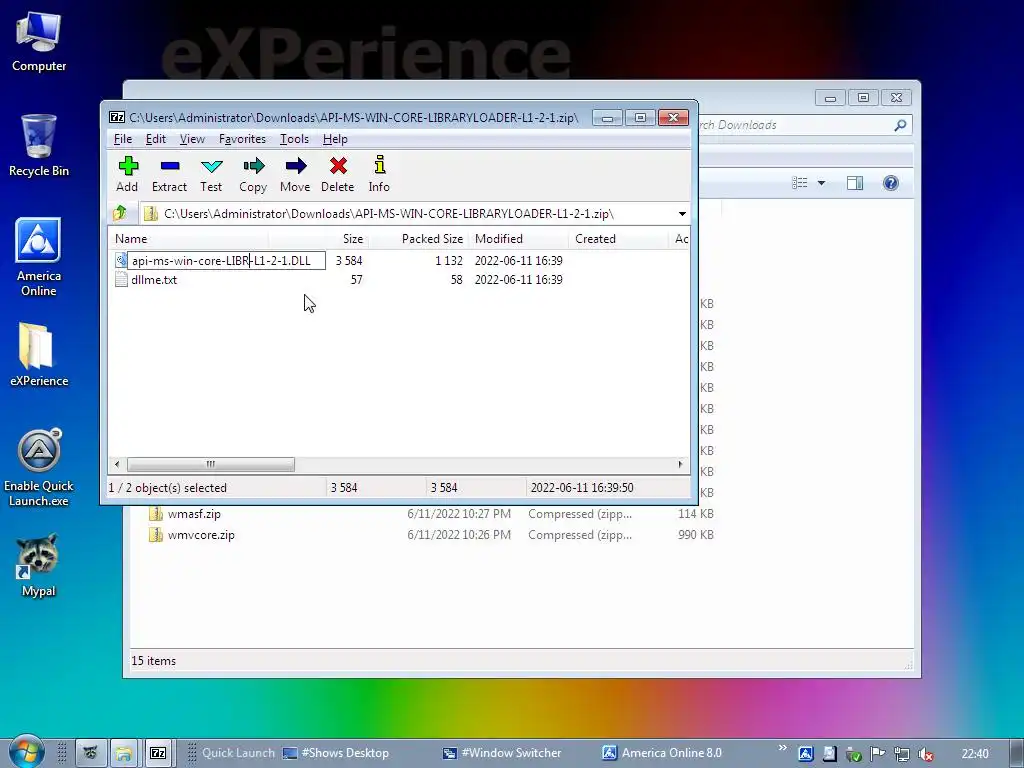Click the wmasf.zip zip folder icon

click(155, 514)
